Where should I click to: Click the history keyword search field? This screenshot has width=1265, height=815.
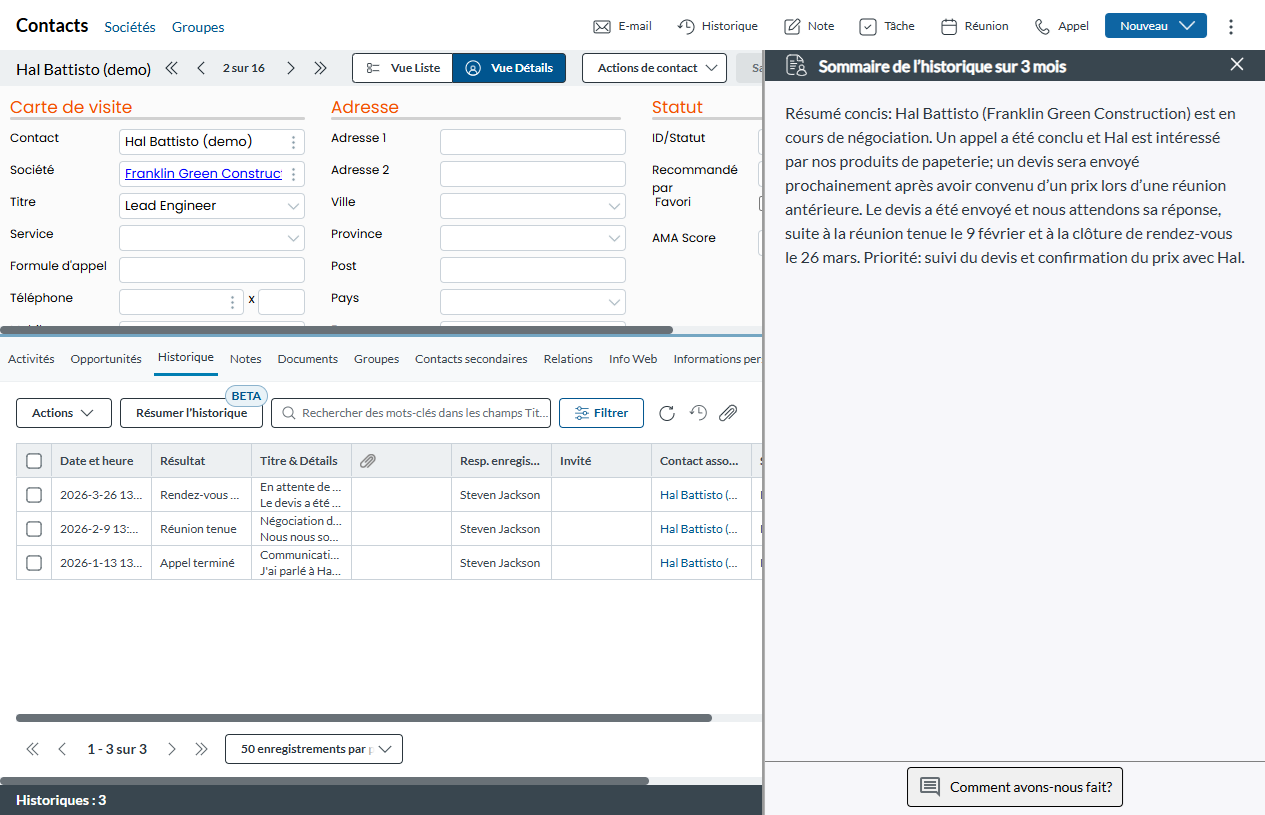(411, 413)
